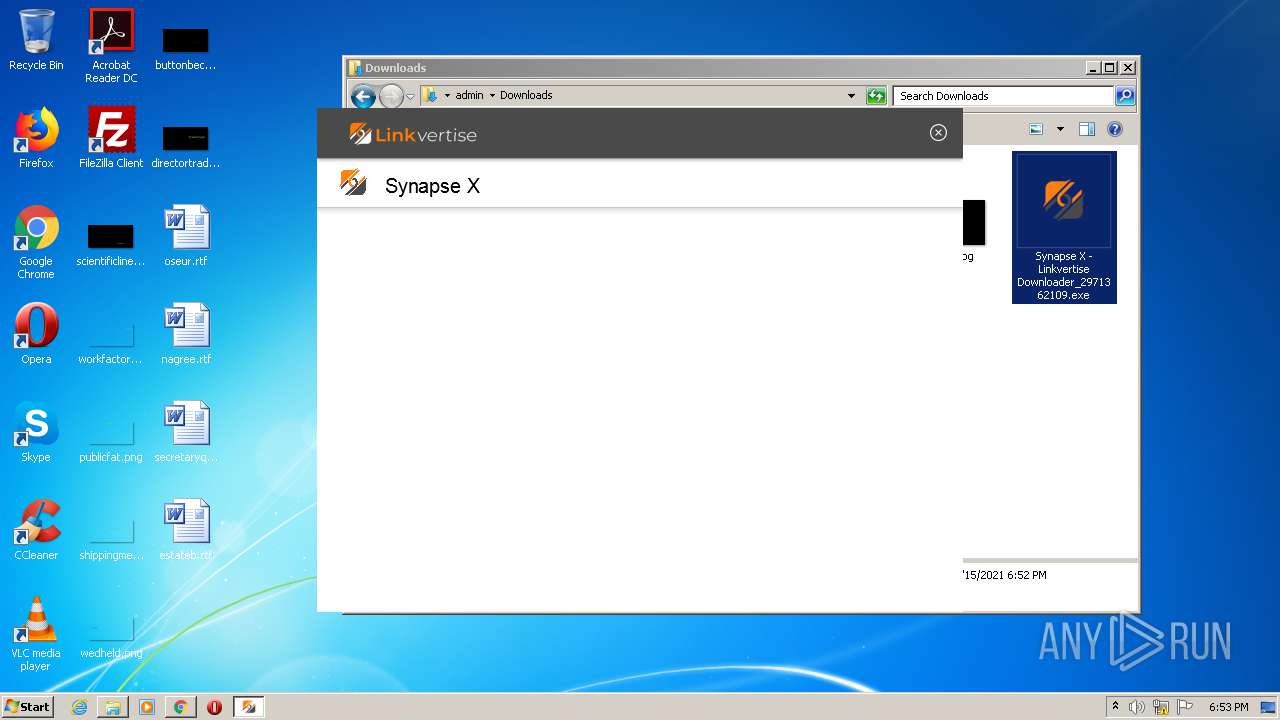Click the Search Downloads field

1003,96
